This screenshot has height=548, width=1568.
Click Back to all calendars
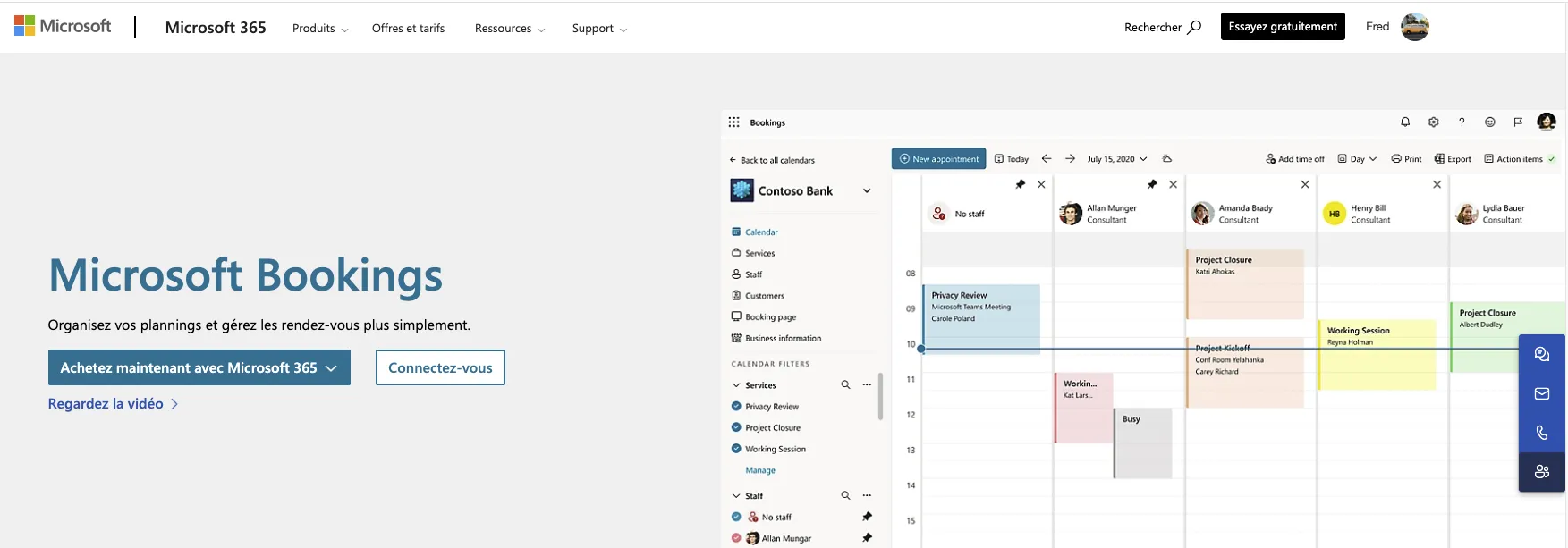click(x=772, y=160)
